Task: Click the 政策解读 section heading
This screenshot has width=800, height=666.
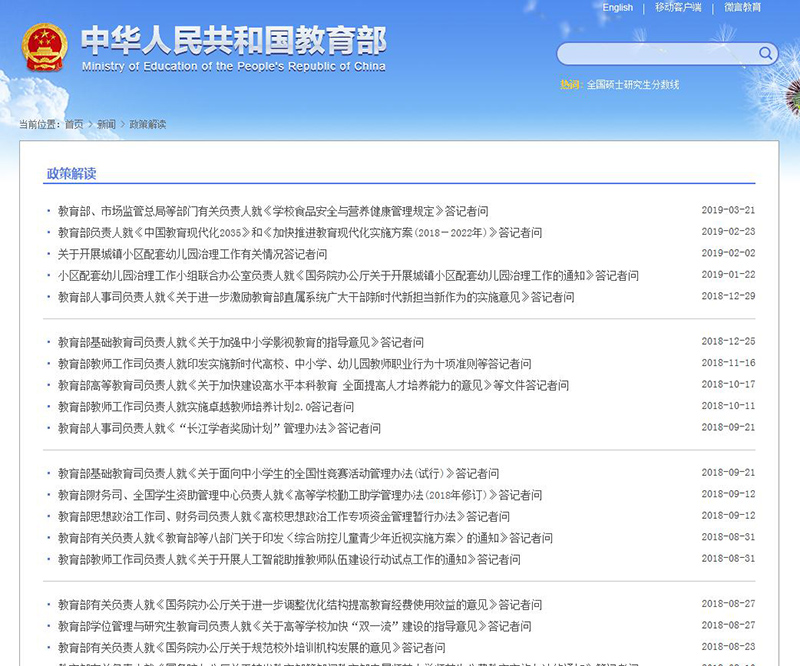Action: point(71,174)
